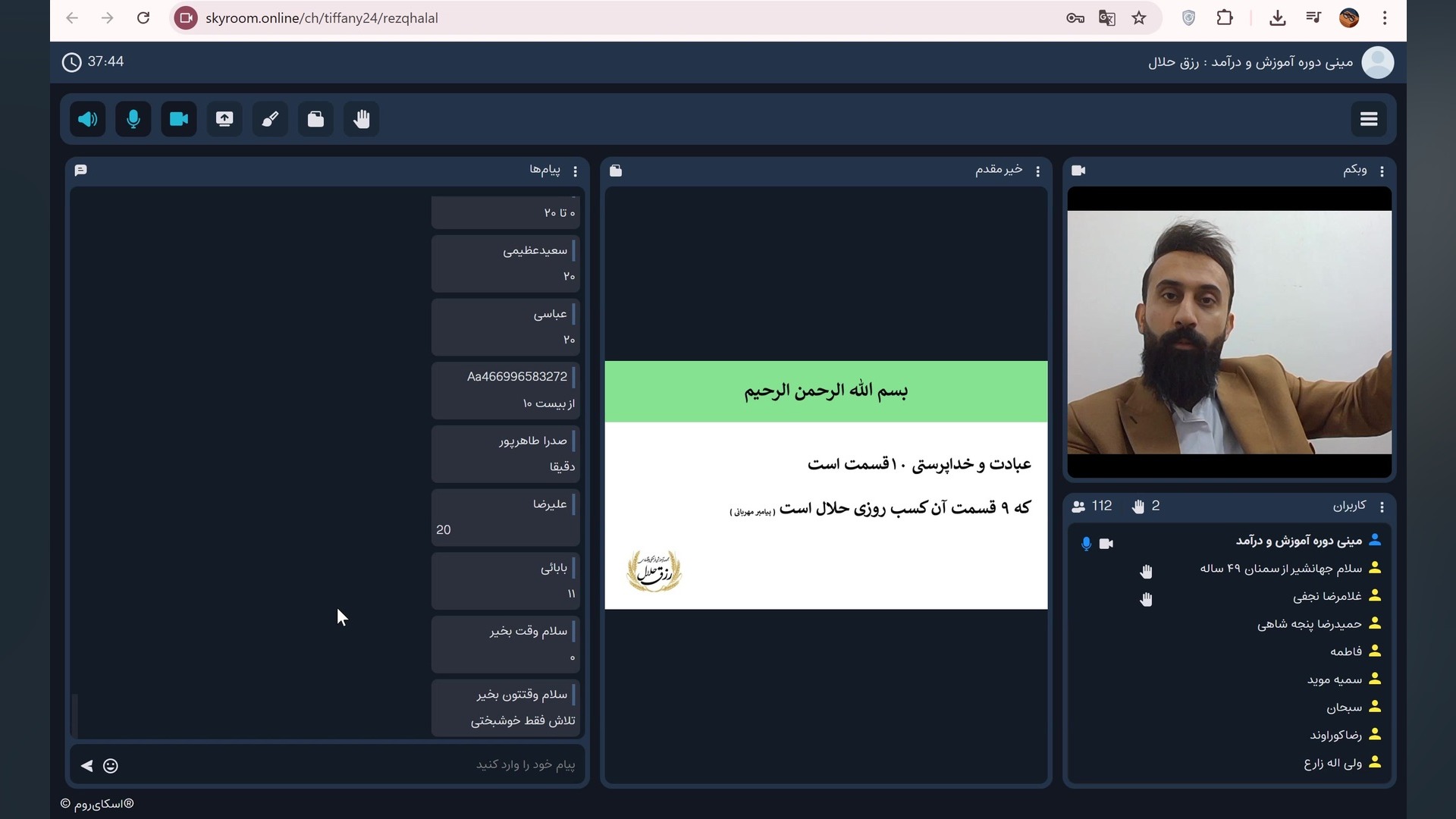Open the messages panel options menu

pyautogui.click(x=575, y=171)
